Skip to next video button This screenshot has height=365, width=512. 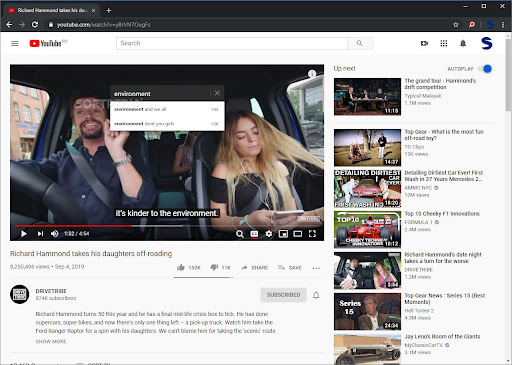point(40,234)
